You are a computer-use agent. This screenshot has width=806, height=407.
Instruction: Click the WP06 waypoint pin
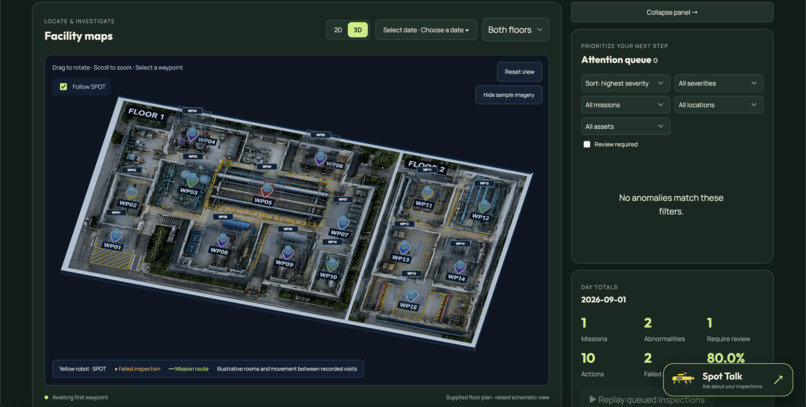click(x=321, y=158)
